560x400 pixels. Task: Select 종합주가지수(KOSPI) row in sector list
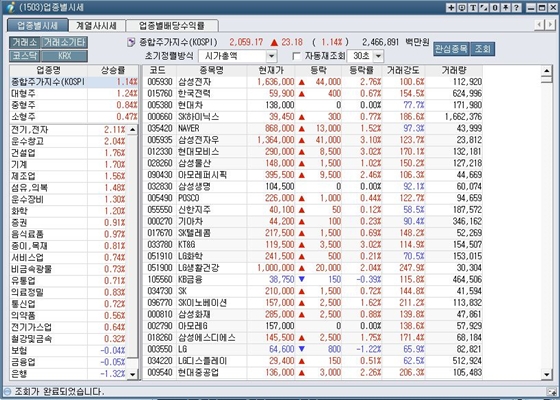[74, 82]
